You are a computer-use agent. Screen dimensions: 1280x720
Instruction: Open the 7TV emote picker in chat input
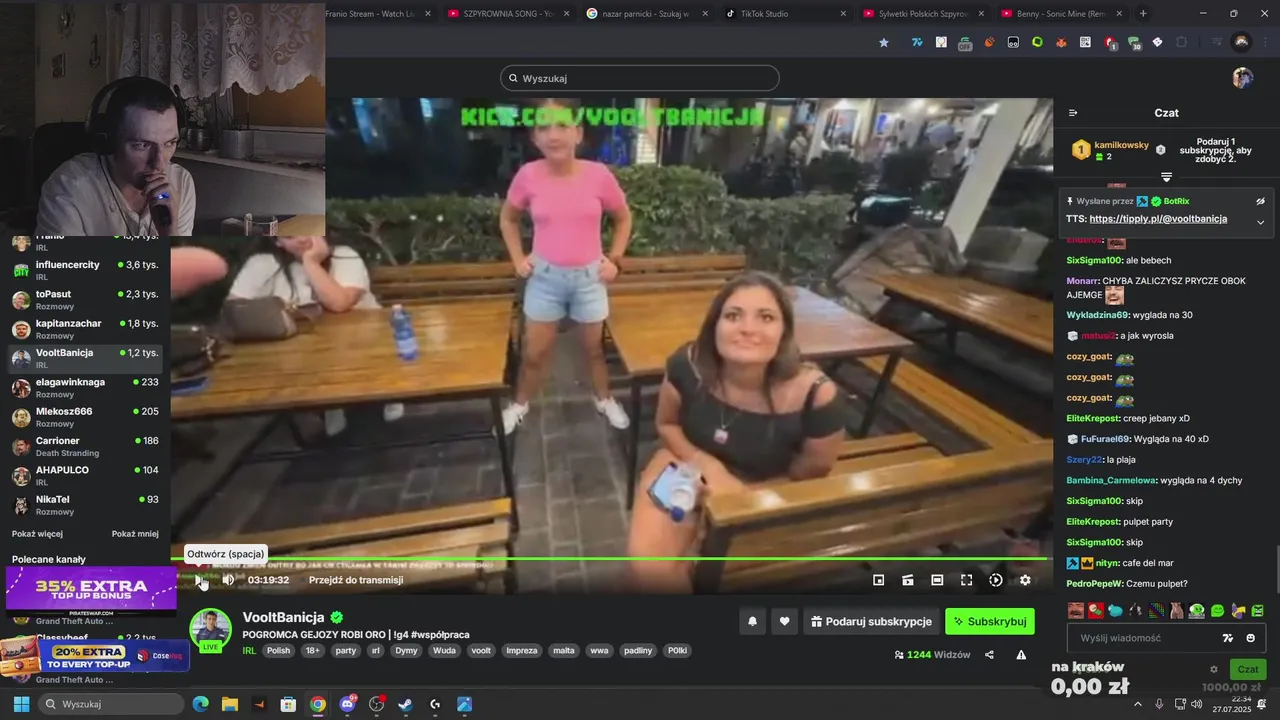[x=1228, y=638]
